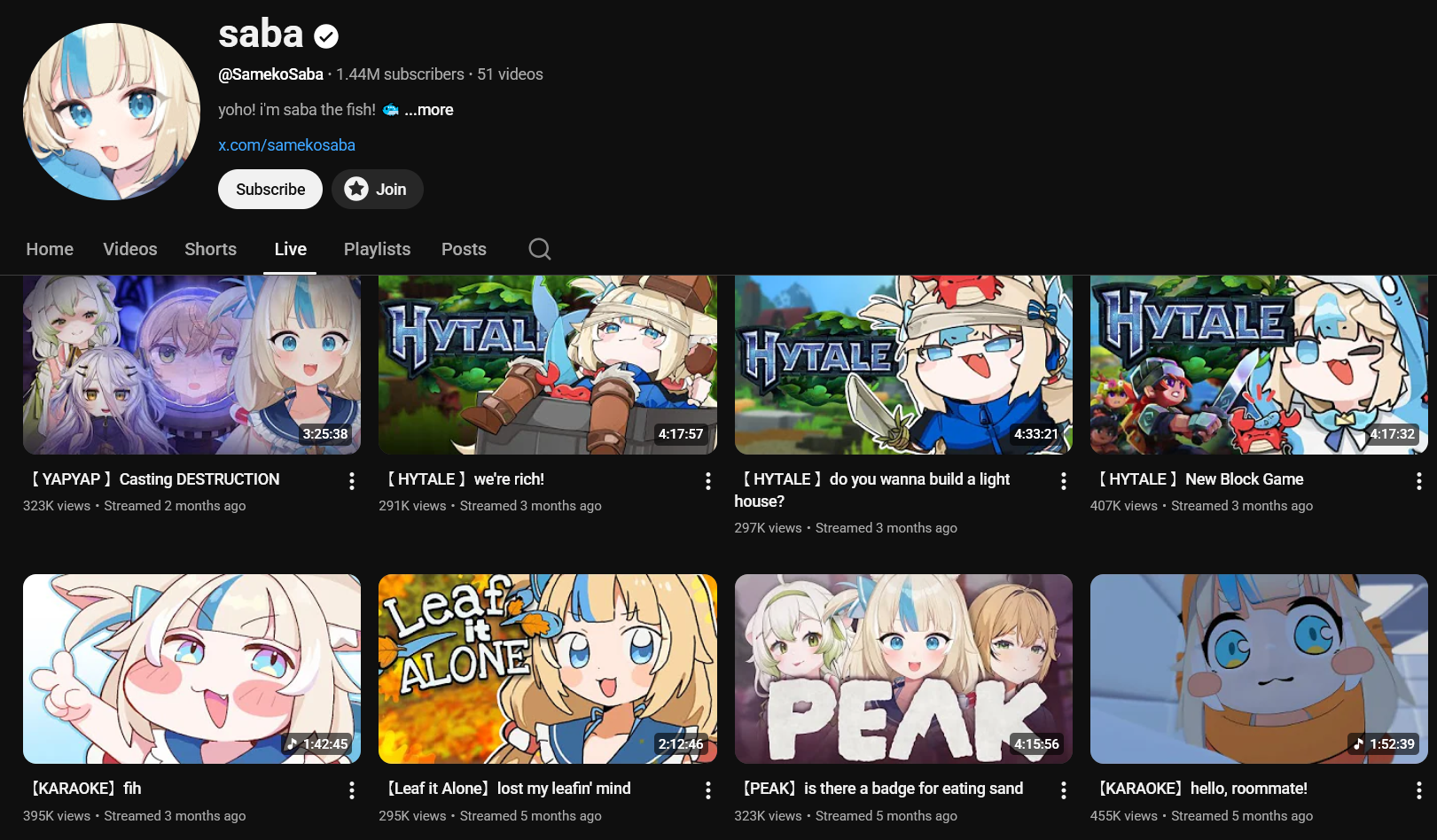Image resolution: width=1437 pixels, height=840 pixels.
Task: Click 'Streamed 2 months ago' text
Action: point(175,506)
